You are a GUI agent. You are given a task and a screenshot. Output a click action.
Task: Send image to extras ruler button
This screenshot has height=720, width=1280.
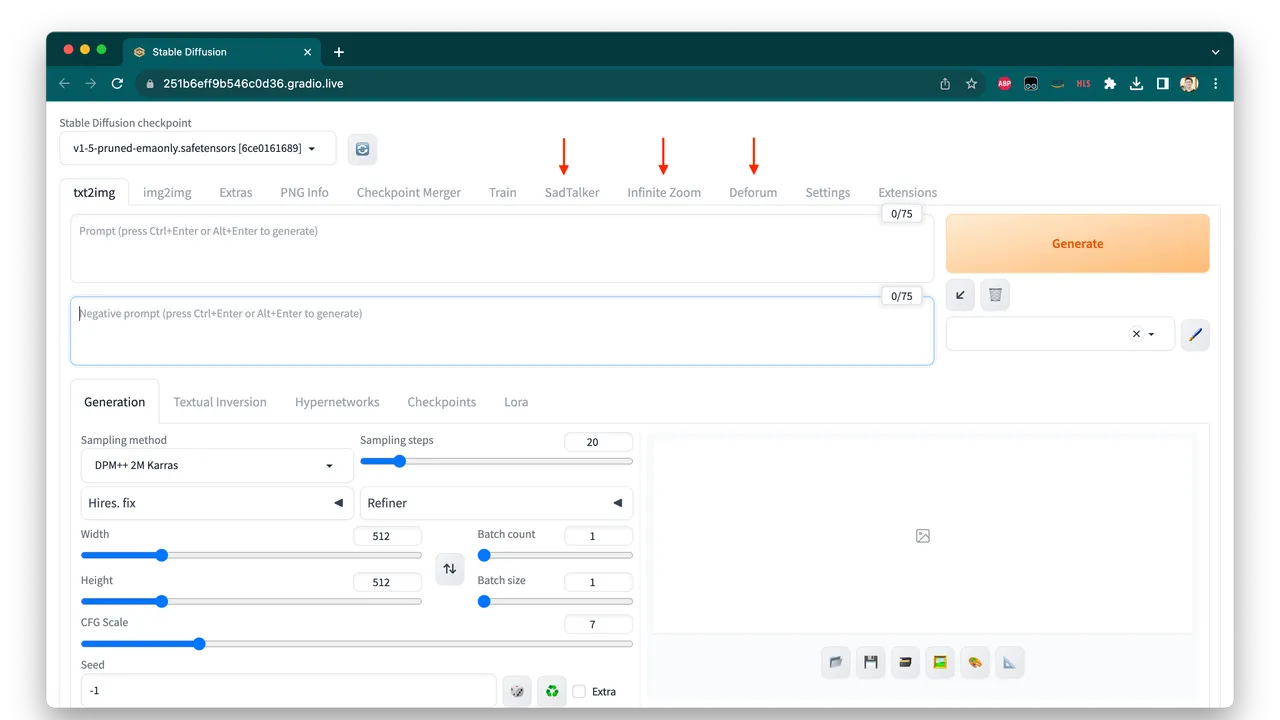pyautogui.click(x=1010, y=662)
